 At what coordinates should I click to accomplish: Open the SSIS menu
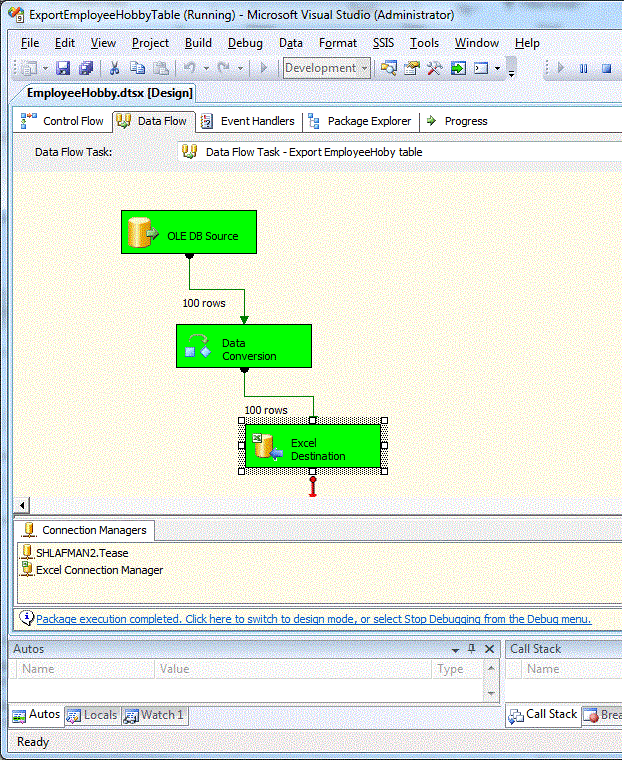pyautogui.click(x=383, y=43)
